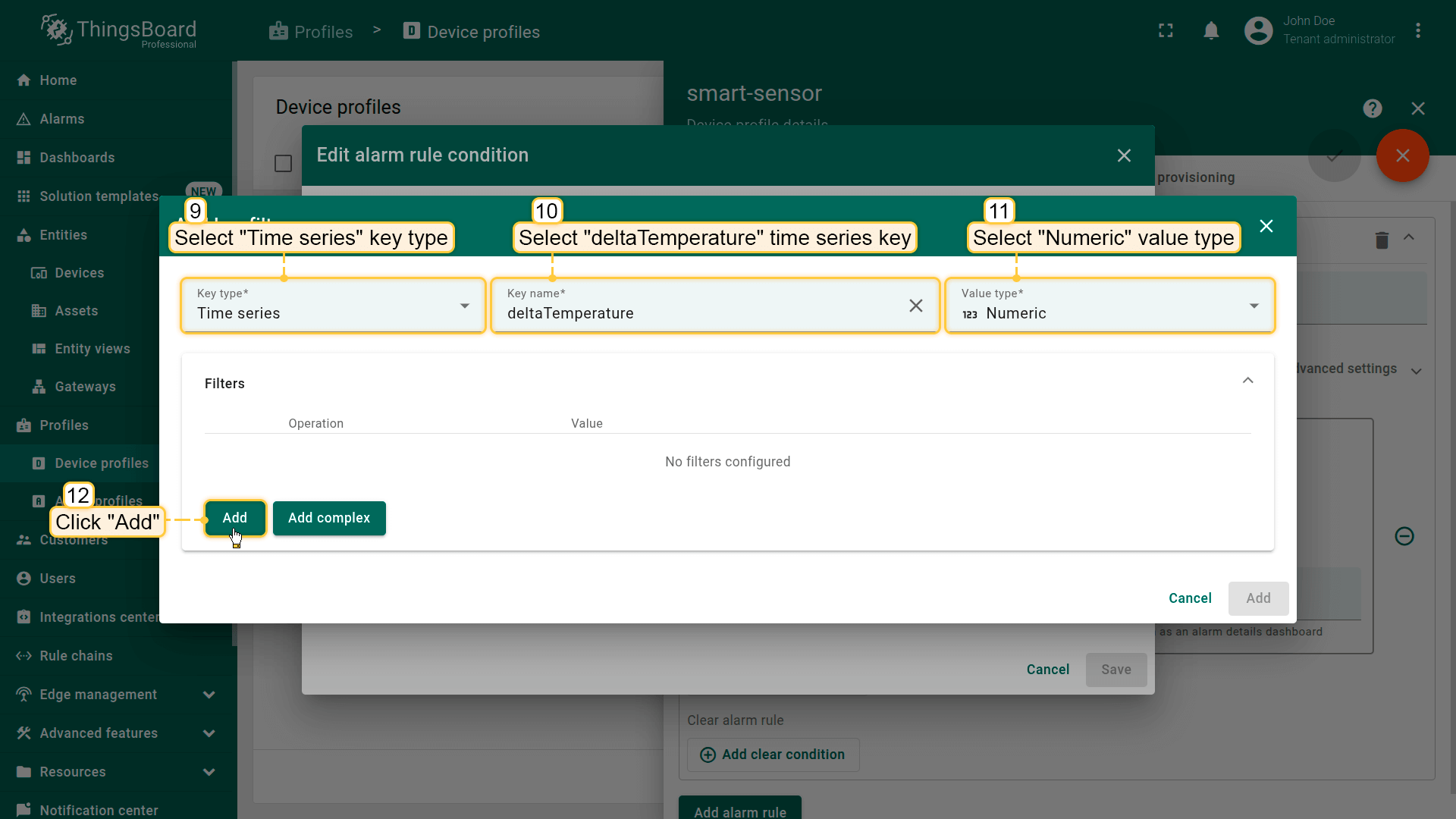Toggle fullscreen mode icon

[1166, 31]
